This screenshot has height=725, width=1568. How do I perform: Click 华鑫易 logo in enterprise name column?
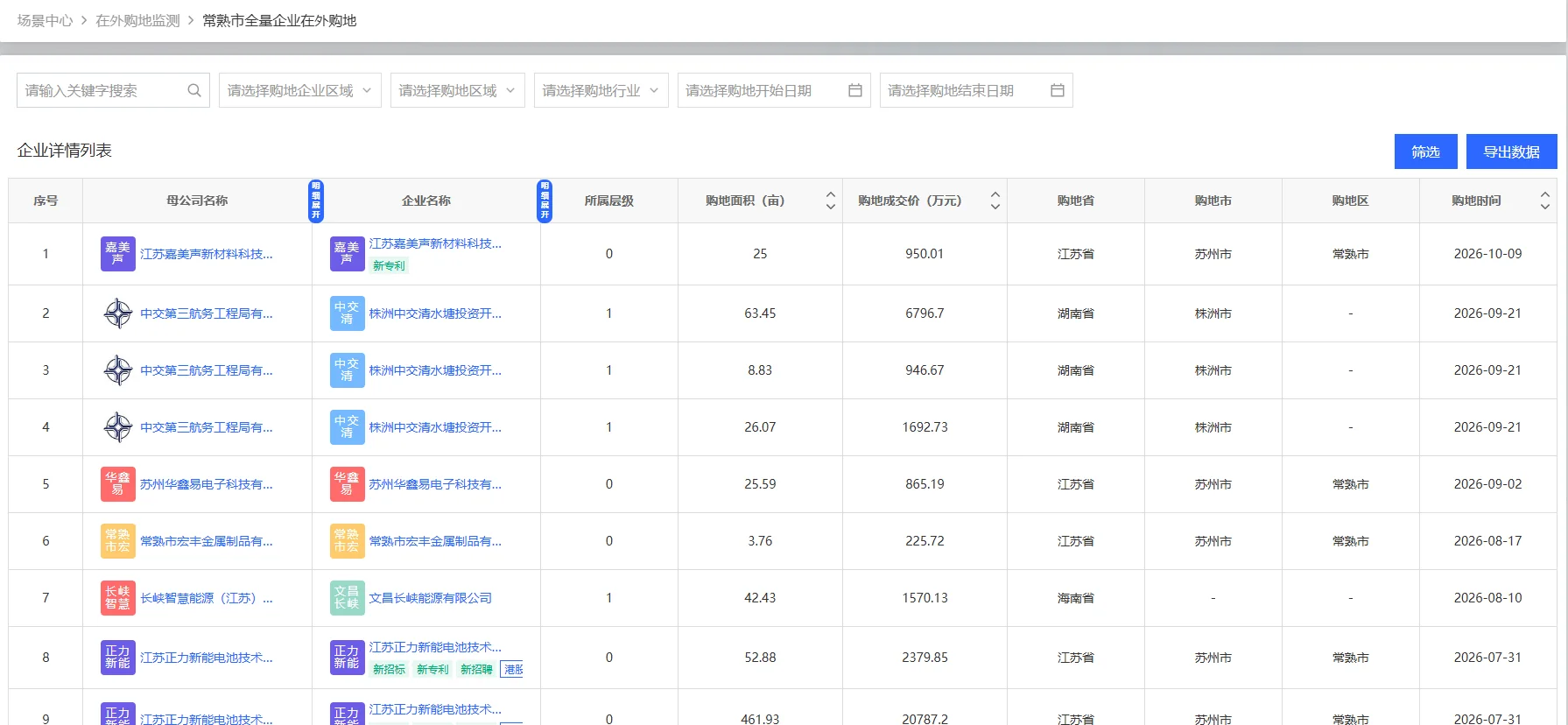347,484
